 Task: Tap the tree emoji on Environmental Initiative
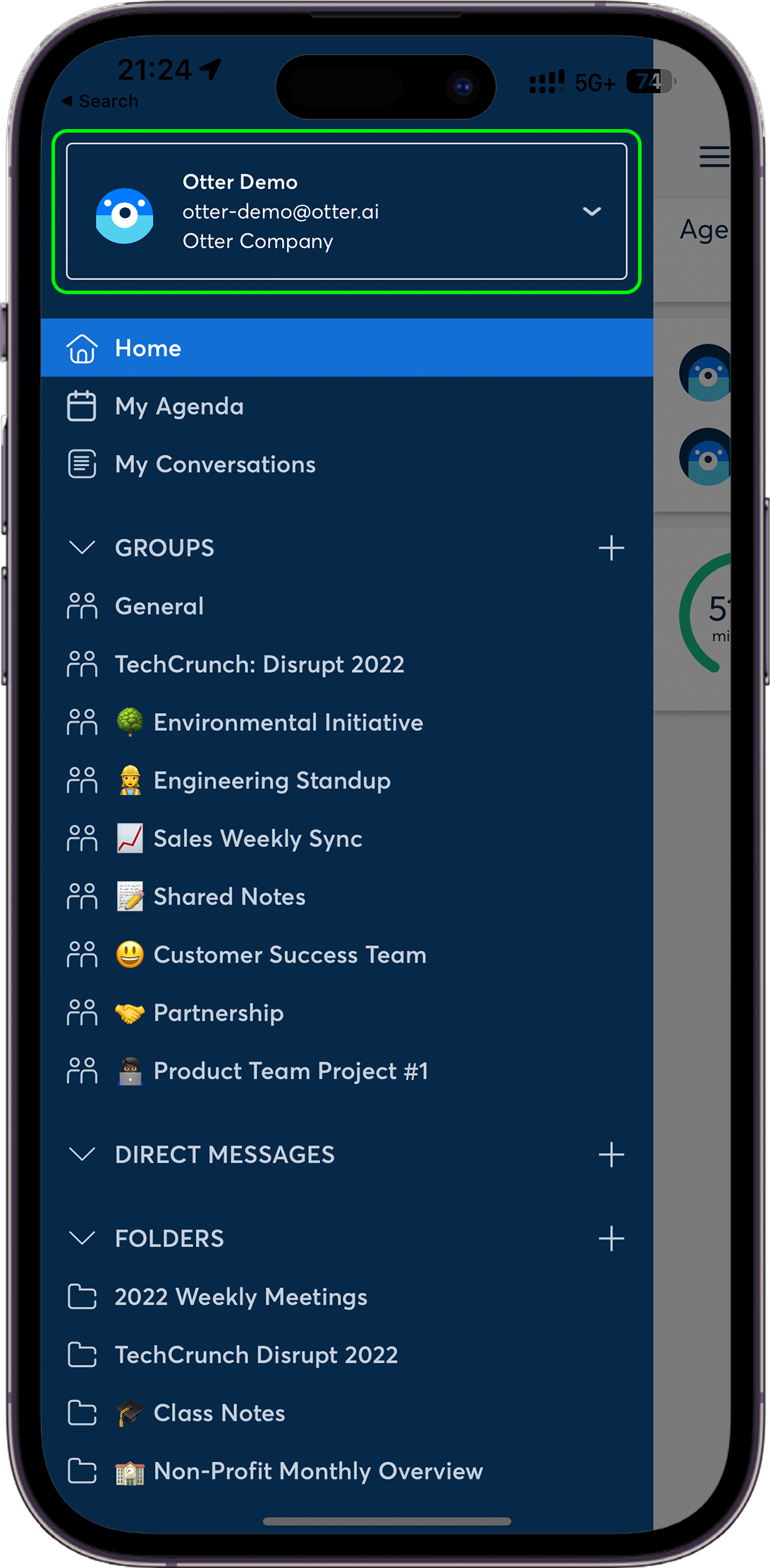tap(130, 722)
